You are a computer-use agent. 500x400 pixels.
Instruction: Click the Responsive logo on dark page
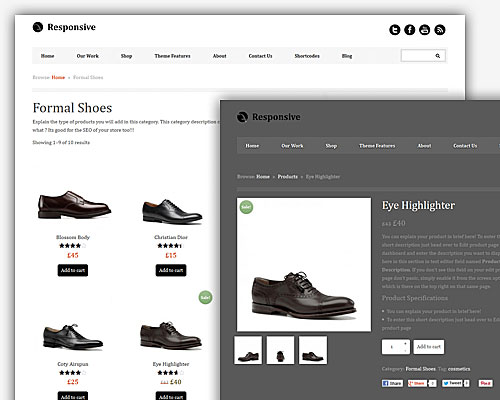click(269, 117)
